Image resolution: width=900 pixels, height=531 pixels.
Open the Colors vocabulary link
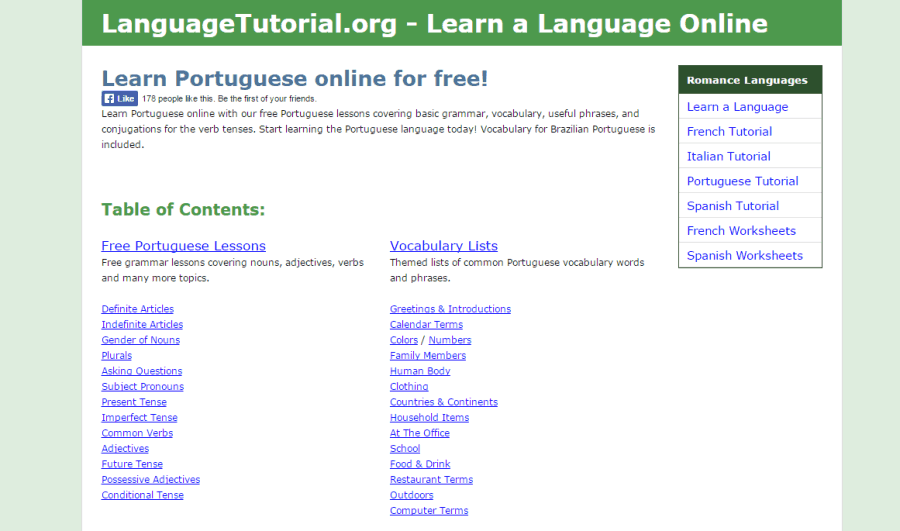pos(404,340)
